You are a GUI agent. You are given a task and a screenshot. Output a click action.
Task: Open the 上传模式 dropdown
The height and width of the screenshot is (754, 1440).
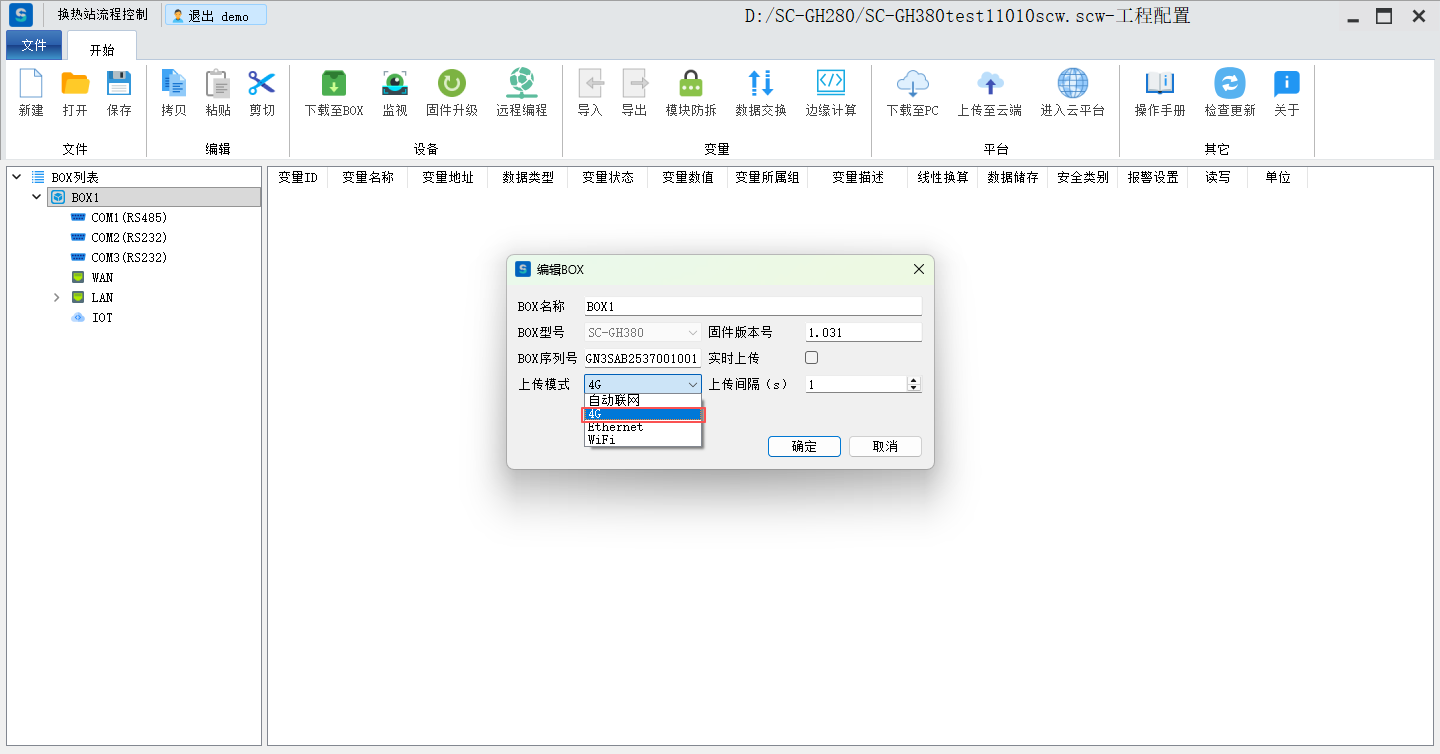pos(643,384)
